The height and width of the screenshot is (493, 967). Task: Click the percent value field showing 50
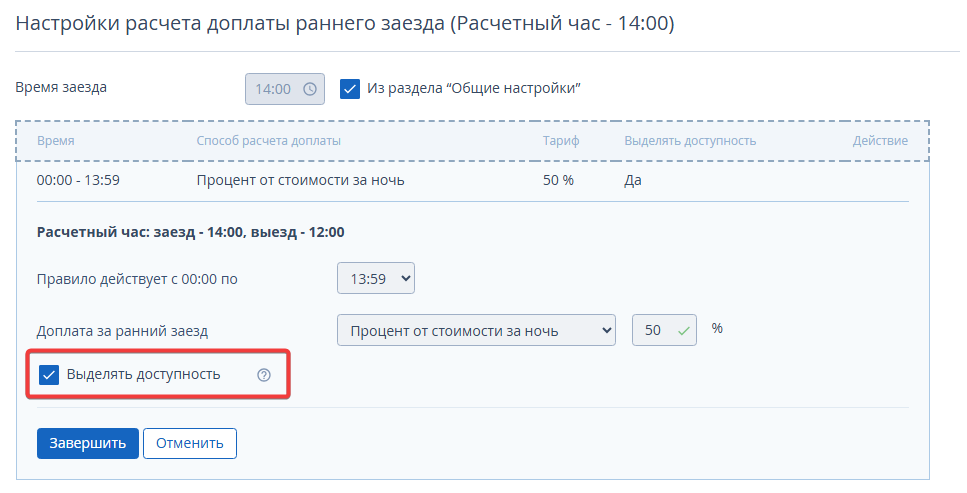coord(664,330)
